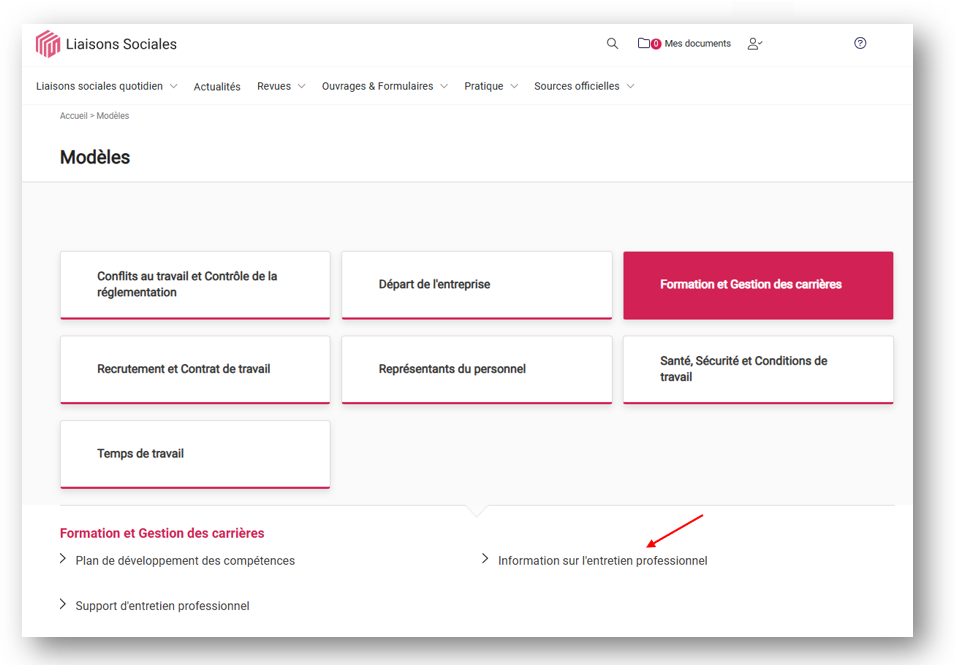This screenshot has width=955, height=665.
Task: Select Représentants du personnel card
Action: tap(477, 370)
